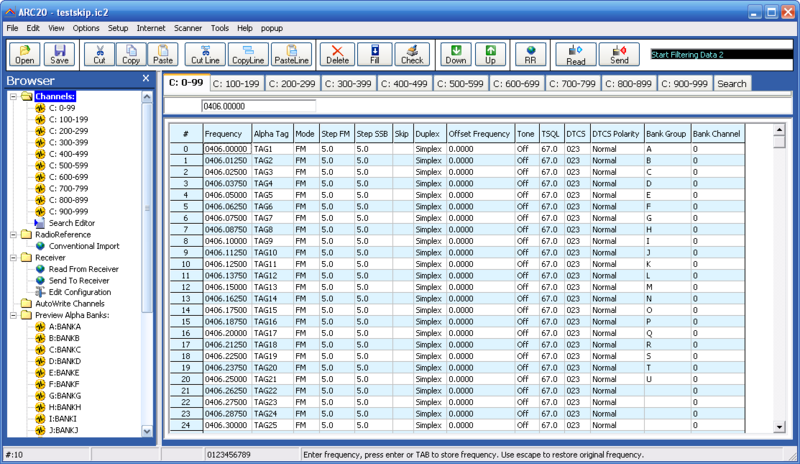800x464 pixels.
Task: Click the Bank Group column header
Action: click(667, 134)
